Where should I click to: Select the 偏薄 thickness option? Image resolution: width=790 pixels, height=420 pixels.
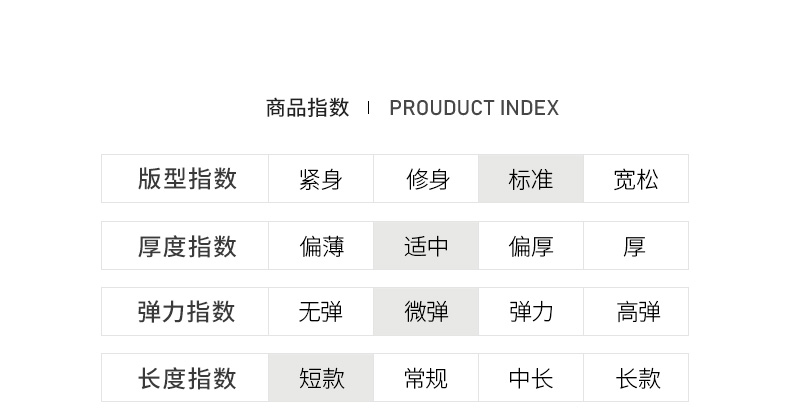pos(321,246)
